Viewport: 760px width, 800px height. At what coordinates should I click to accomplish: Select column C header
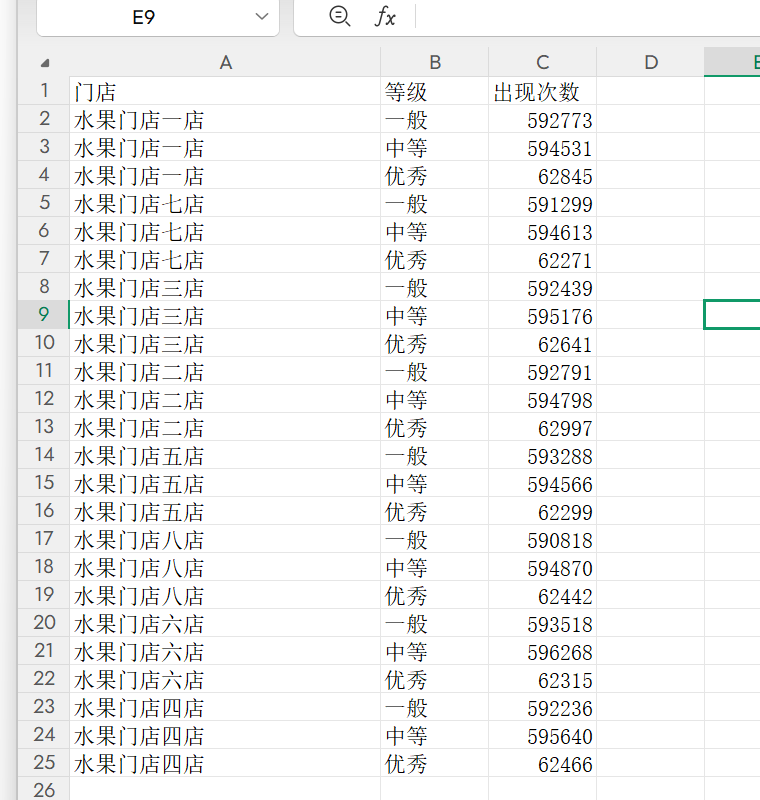pos(542,62)
